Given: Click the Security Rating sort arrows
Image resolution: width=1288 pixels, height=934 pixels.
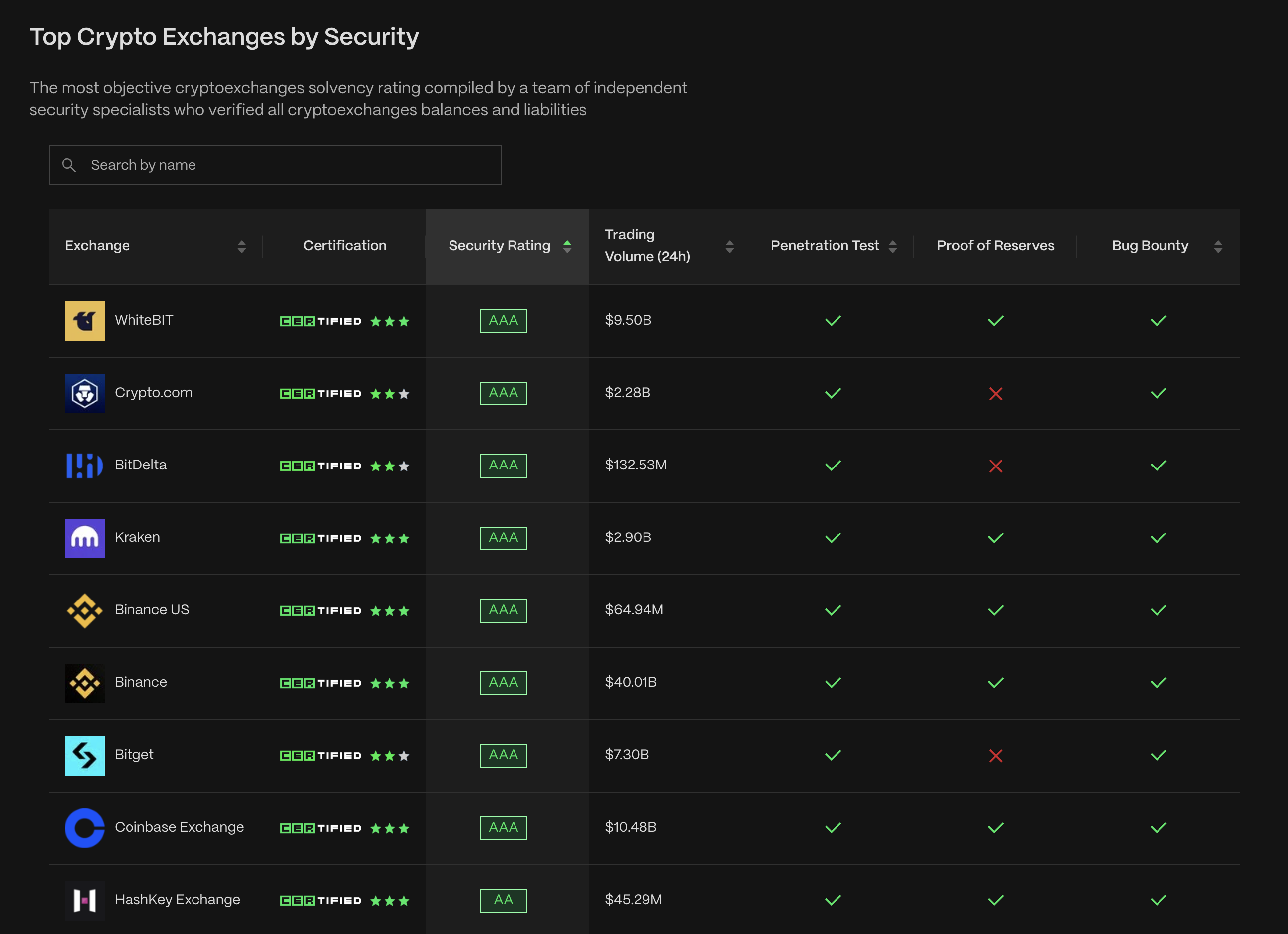Looking at the screenshot, I should click(x=567, y=247).
